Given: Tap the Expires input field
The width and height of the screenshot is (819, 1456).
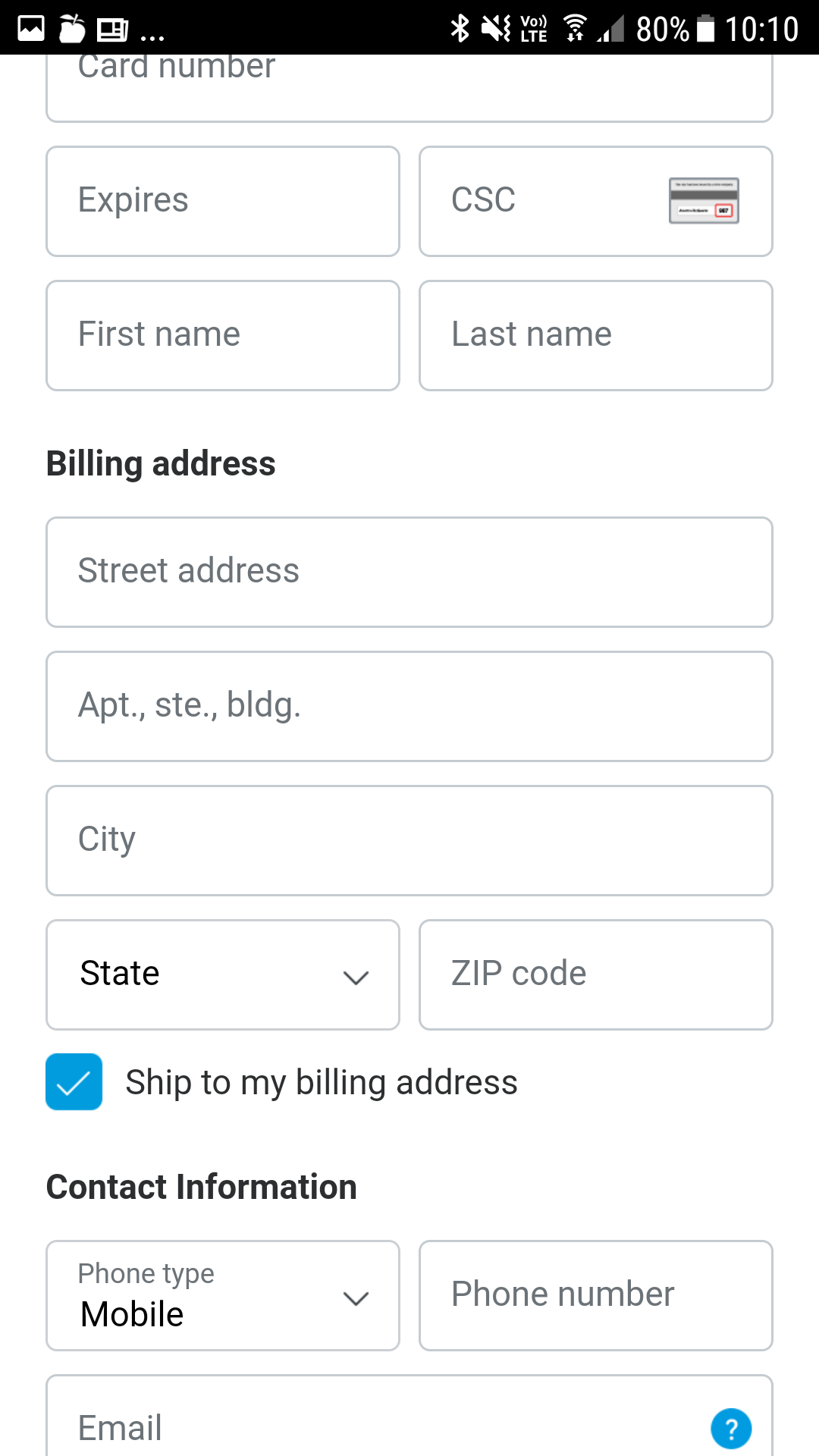Looking at the screenshot, I should coord(223,201).
